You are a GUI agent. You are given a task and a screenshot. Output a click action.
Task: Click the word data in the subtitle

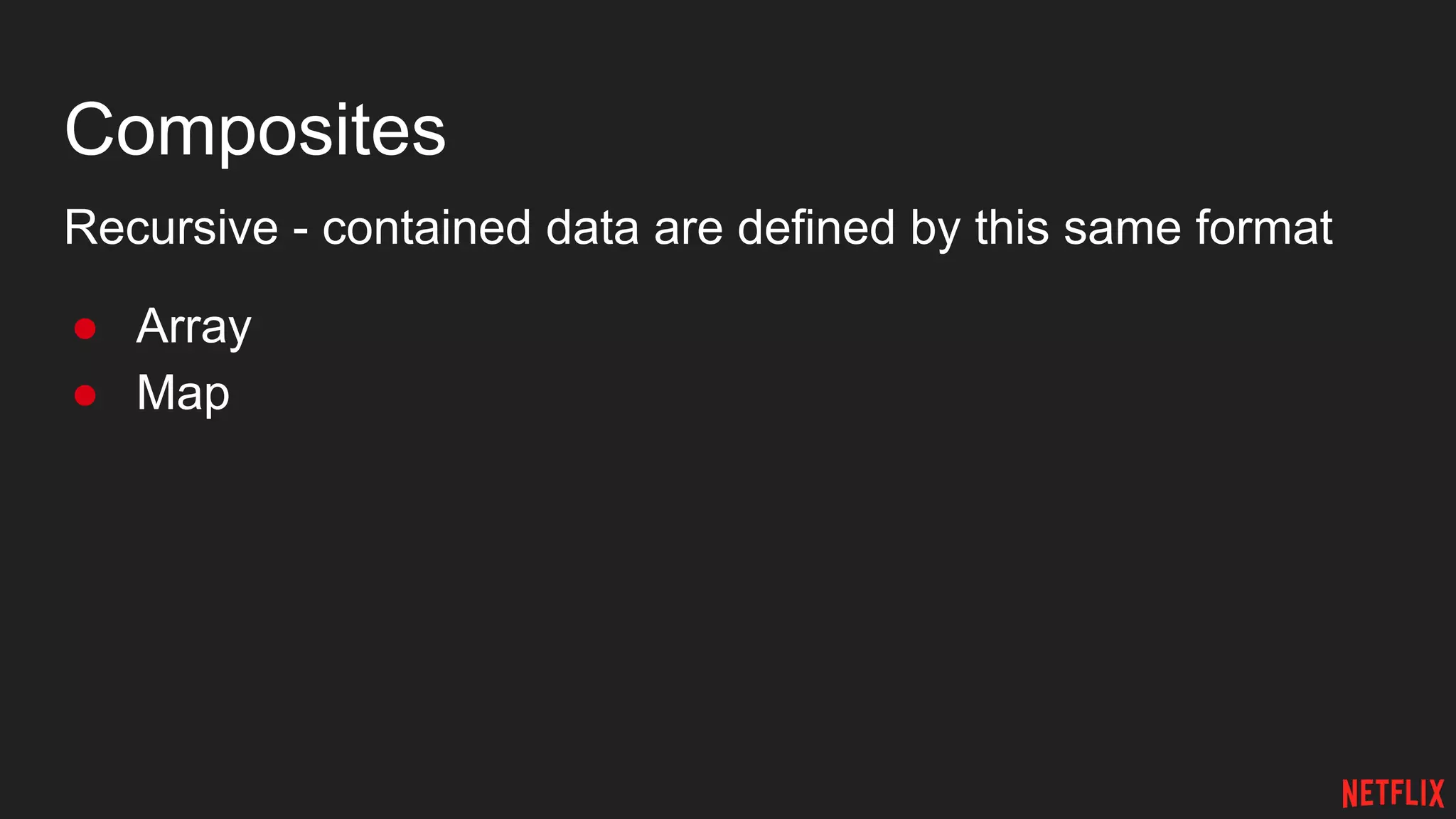click(x=592, y=228)
